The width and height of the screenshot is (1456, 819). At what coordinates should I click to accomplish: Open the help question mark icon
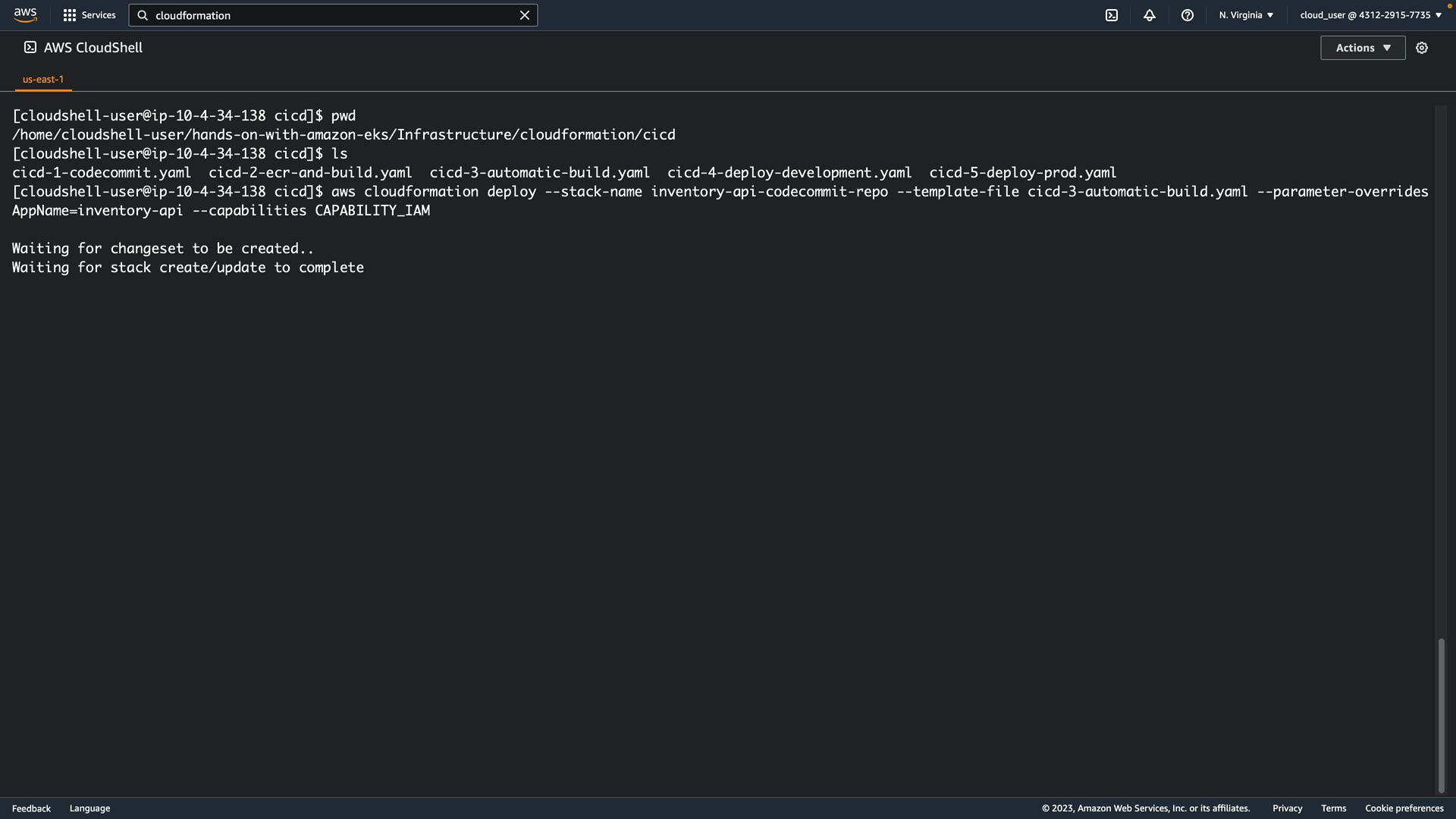pos(1188,15)
